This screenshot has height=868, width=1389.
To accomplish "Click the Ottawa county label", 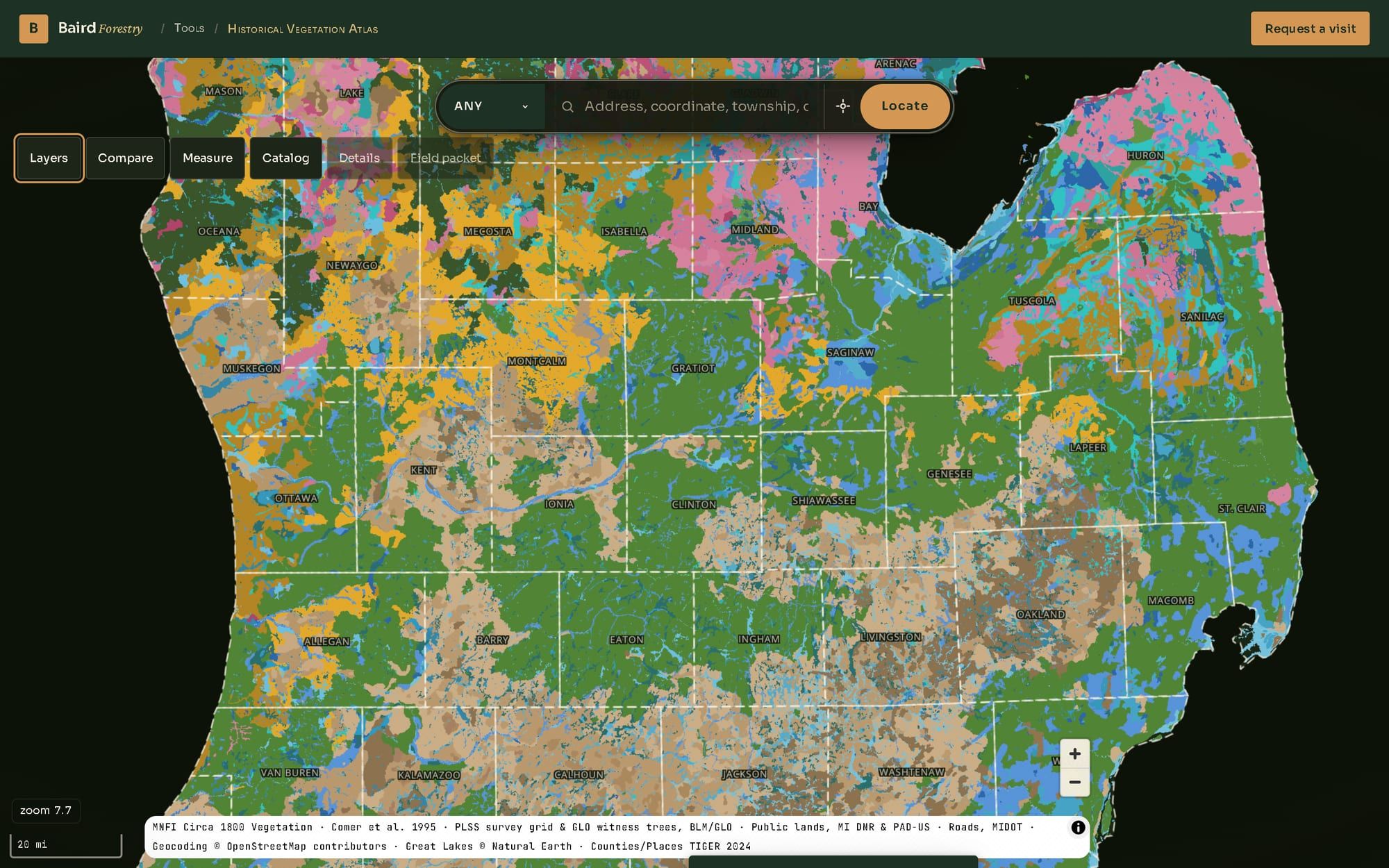I will click(x=296, y=499).
